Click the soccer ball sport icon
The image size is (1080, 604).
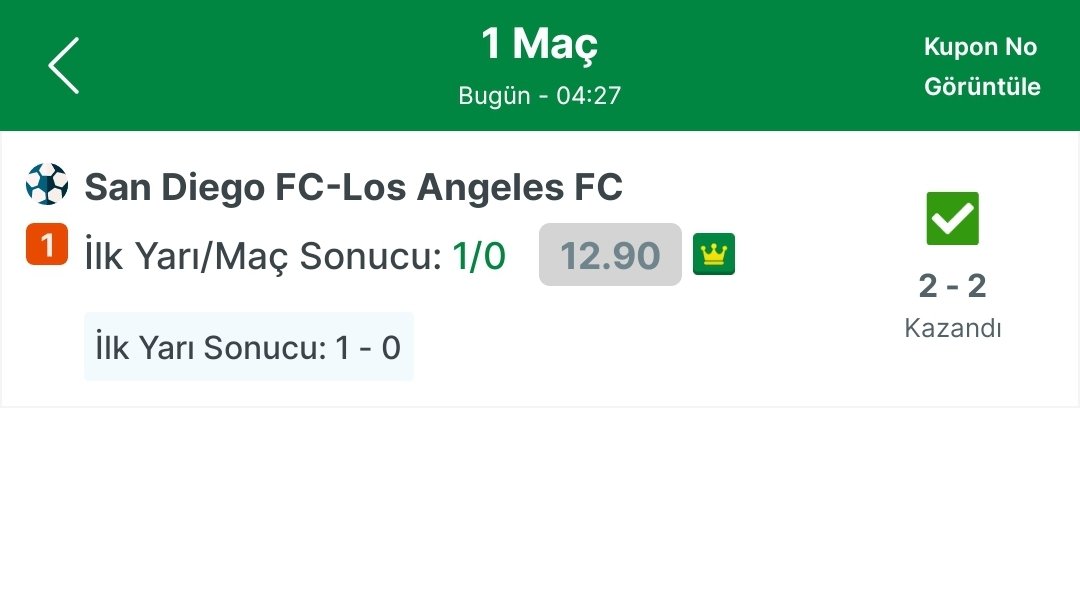[47, 184]
